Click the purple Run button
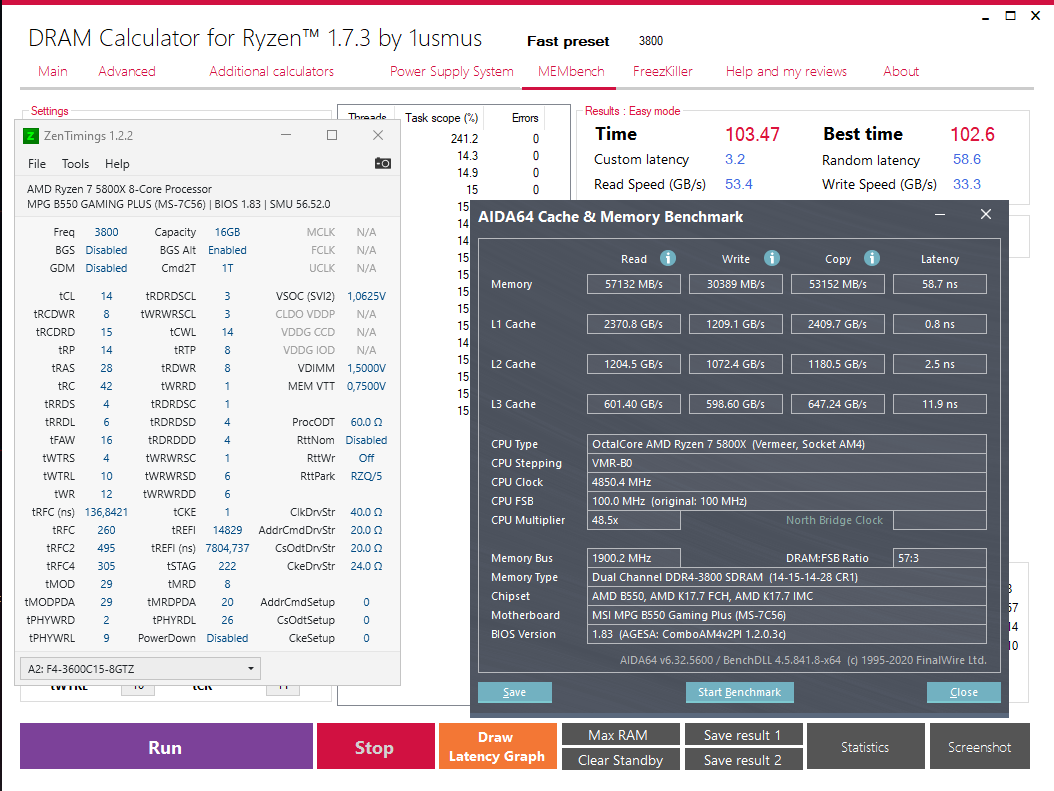 [x=166, y=747]
